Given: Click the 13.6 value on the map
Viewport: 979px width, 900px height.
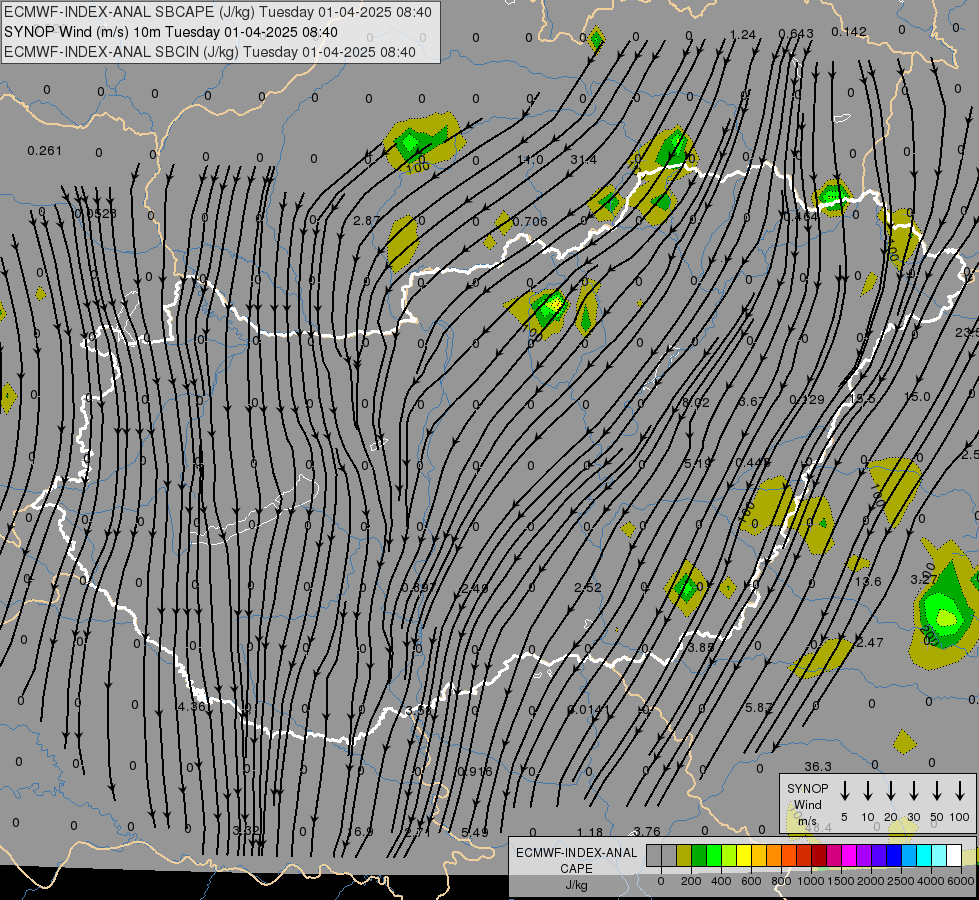Looking at the screenshot, I should click(x=868, y=581).
